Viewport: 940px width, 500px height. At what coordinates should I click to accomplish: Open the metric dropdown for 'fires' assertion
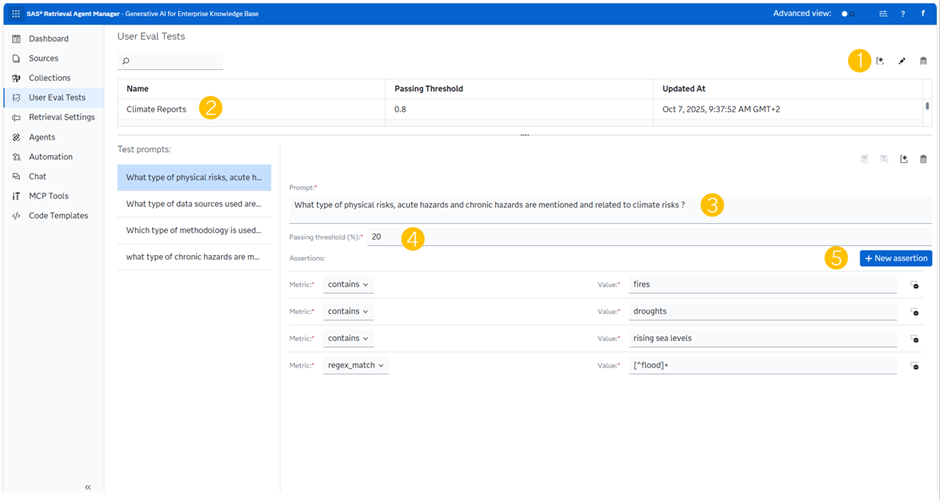(348, 284)
